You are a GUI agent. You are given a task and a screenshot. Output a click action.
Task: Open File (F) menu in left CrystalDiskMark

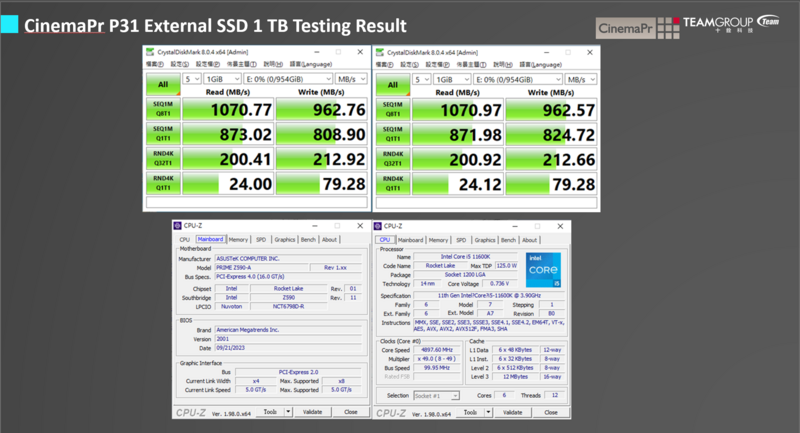pos(155,64)
